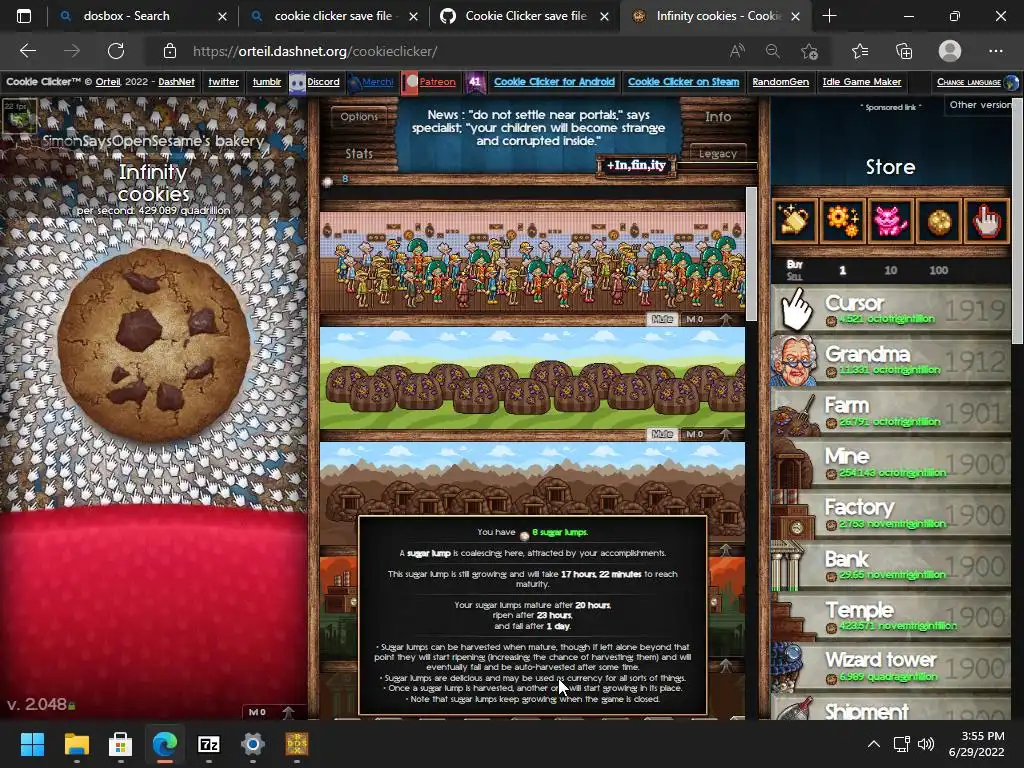The image size is (1024, 768).
Task: Set bulk purchase amount to 10
Action: click(x=890, y=270)
